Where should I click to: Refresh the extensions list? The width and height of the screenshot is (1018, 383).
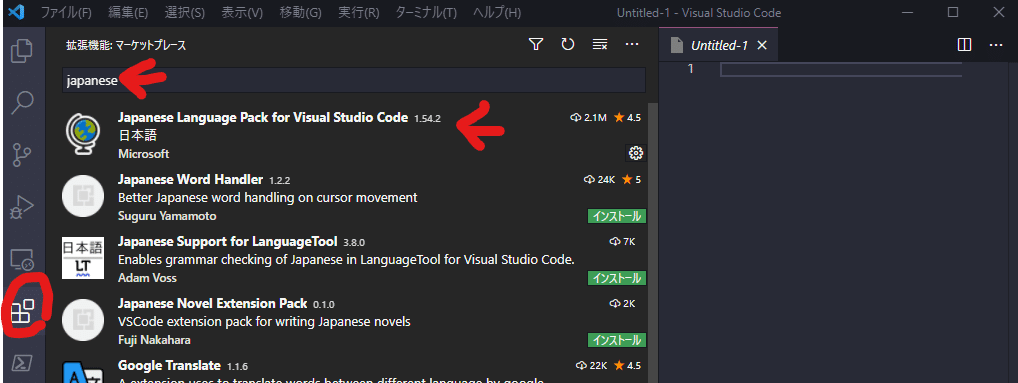click(567, 45)
